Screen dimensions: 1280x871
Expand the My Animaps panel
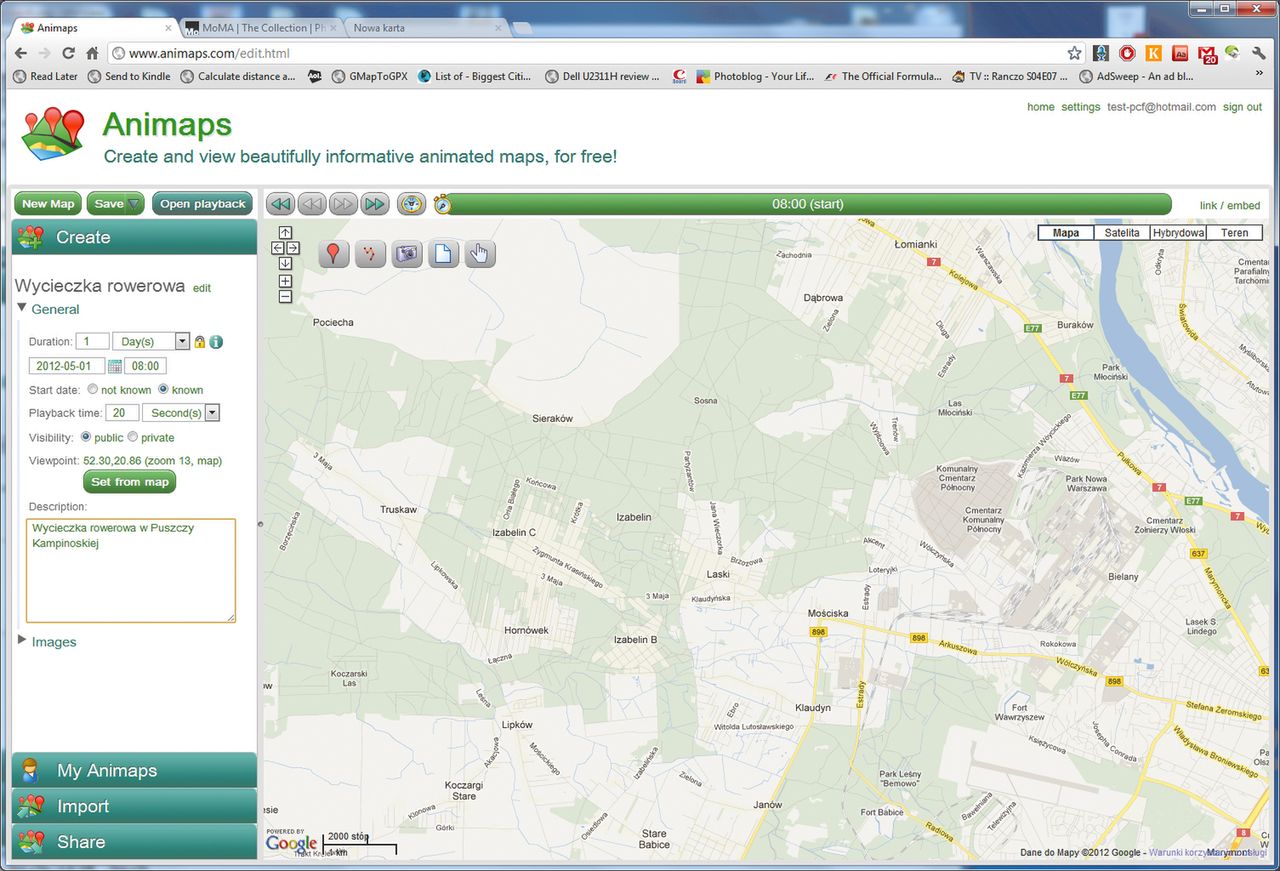(134, 770)
